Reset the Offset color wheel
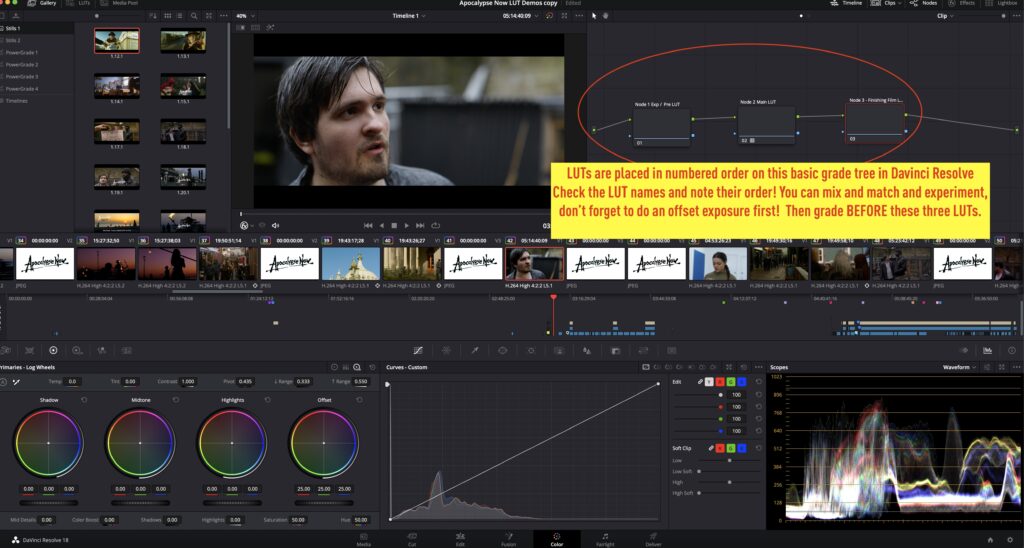The height and width of the screenshot is (548, 1024). tap(359, 400)
